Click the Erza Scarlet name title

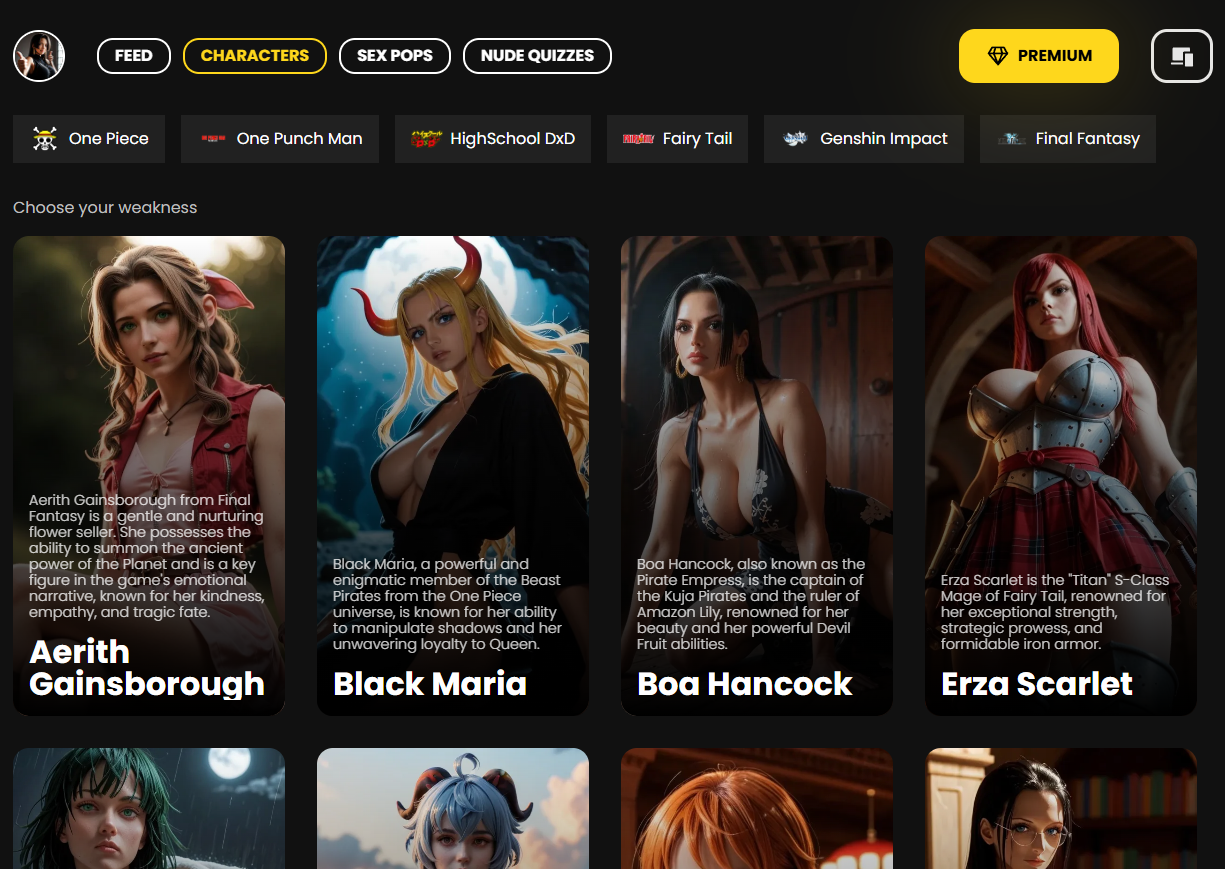(1037, 684)
